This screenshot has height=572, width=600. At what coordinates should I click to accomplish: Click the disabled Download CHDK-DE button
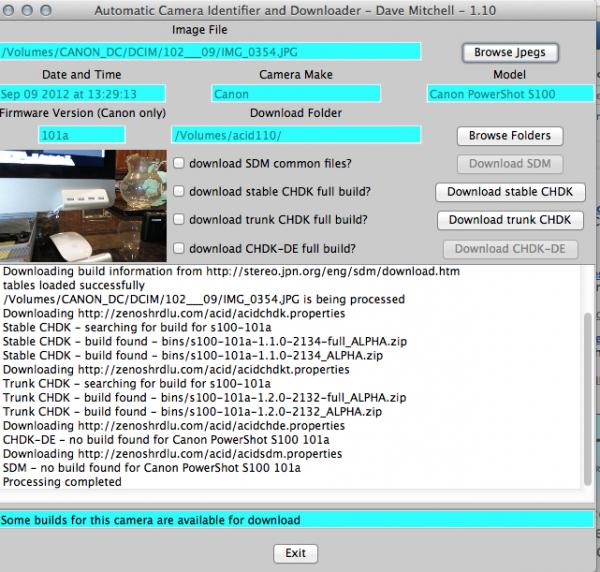click(510, 249)
